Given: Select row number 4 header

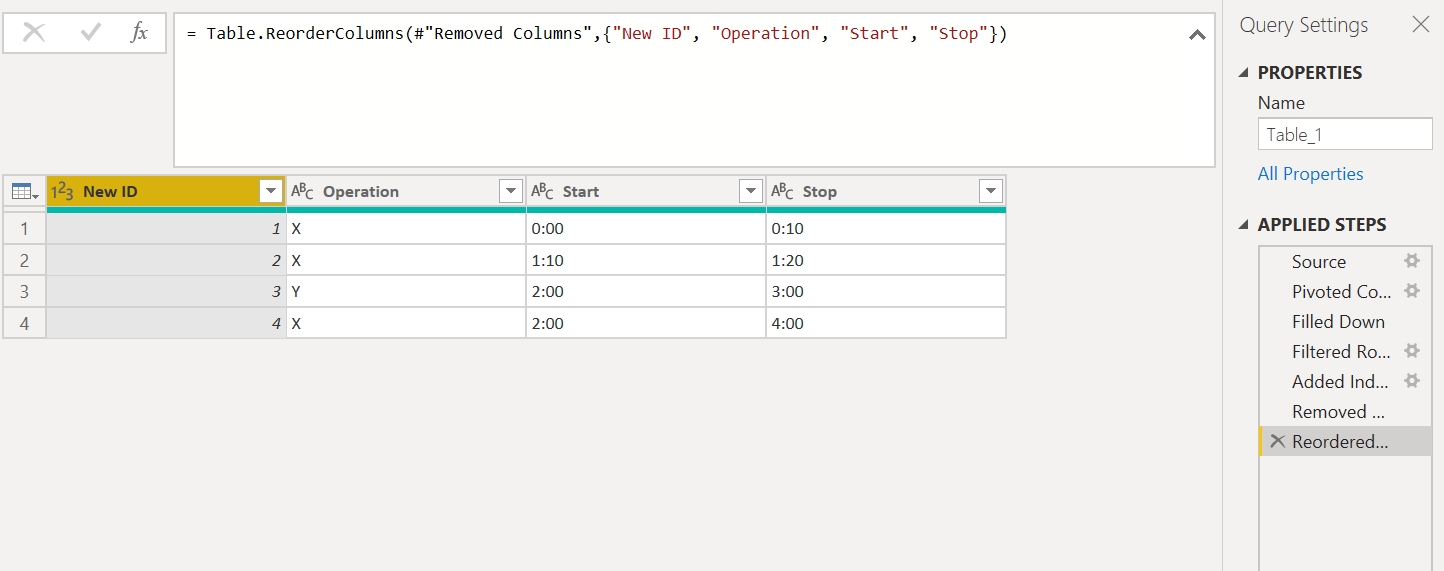Looking at the screenshot, I should coord(24,323).
